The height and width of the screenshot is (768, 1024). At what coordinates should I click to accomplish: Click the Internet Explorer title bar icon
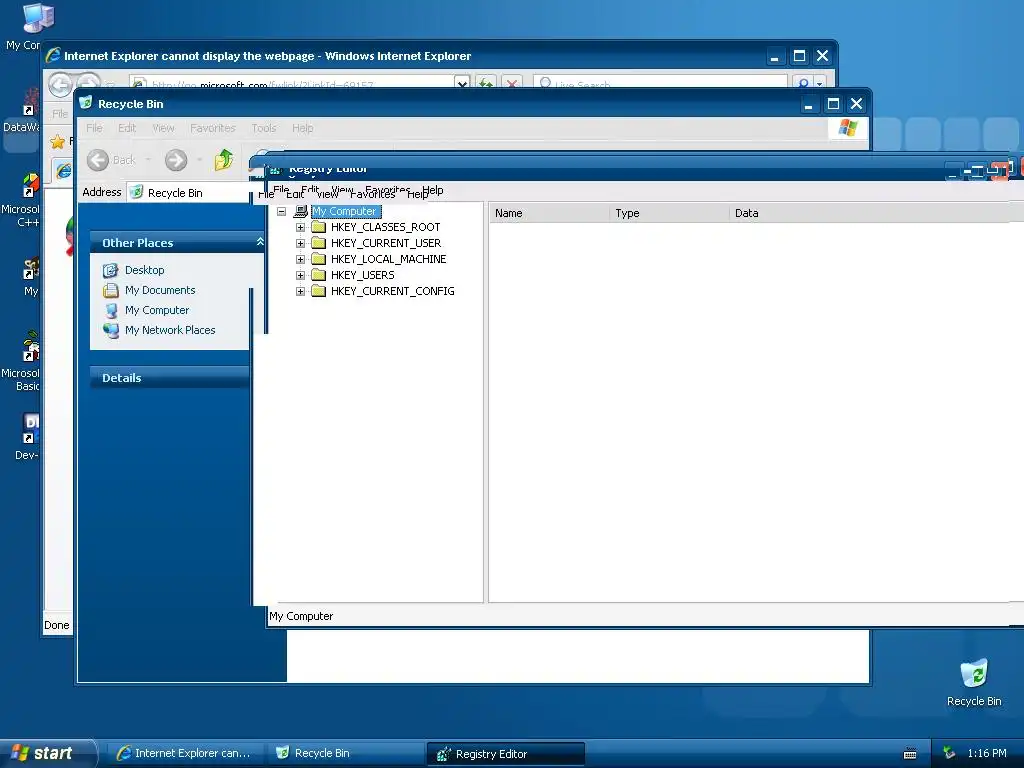pyautogui.click(x=53, y=56)
